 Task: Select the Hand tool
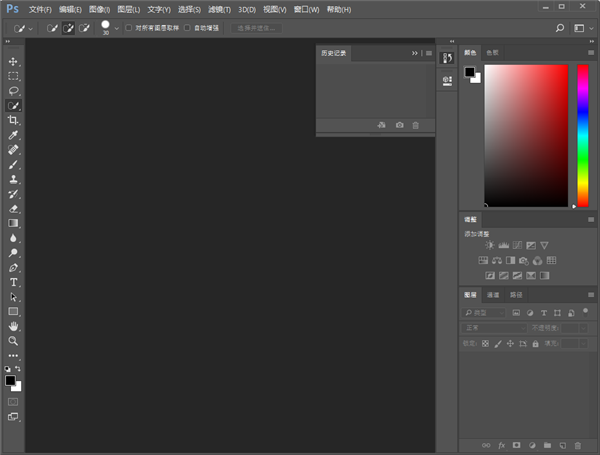point(14,326)
